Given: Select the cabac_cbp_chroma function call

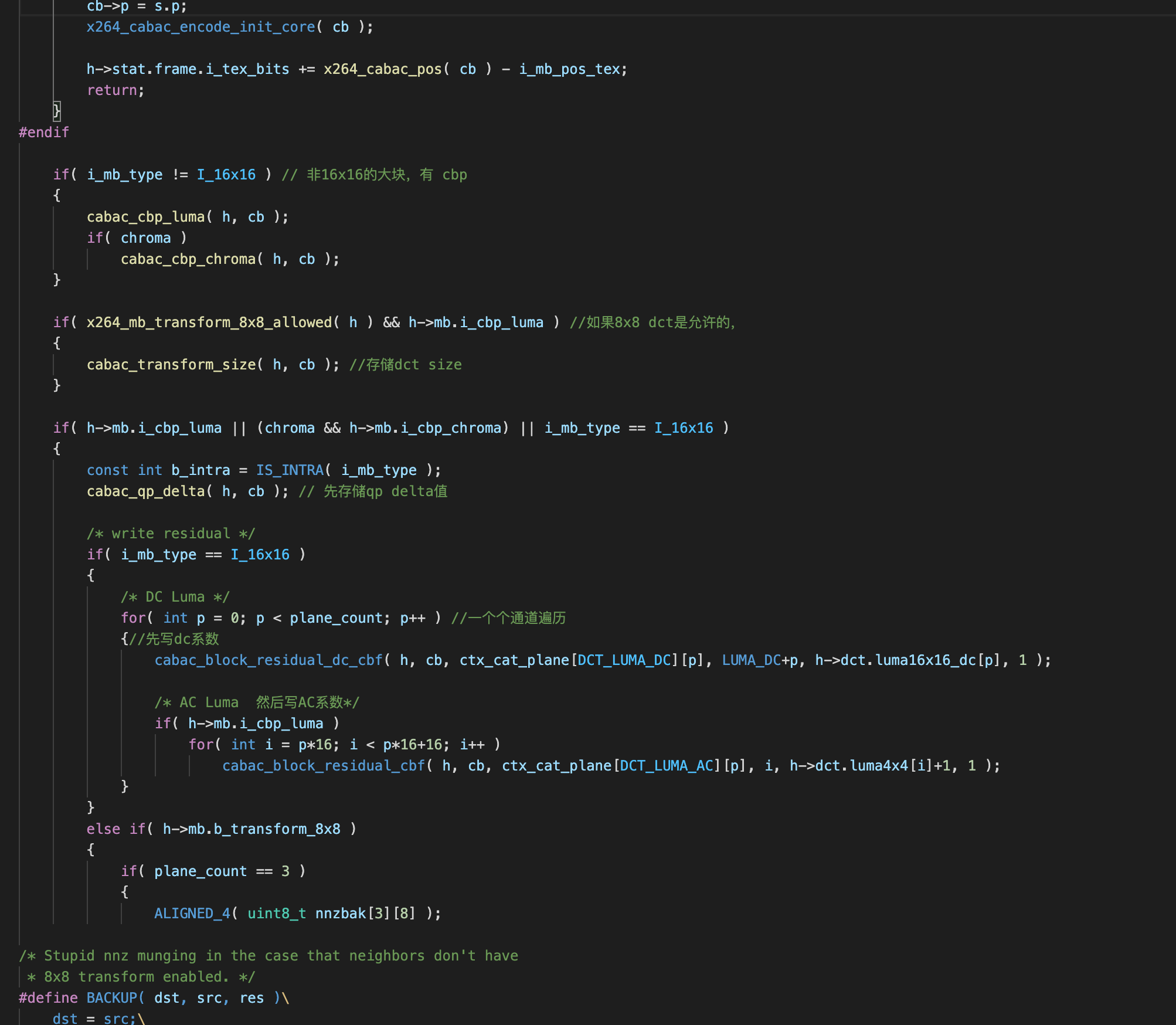Looking at the screenshot, I should (188, 259).
